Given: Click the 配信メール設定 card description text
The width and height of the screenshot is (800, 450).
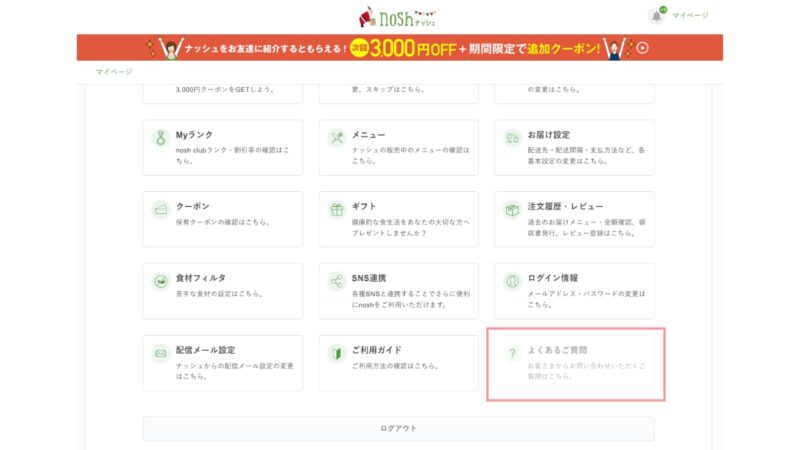Looking at the screenshot, I should click(x=235, y=371).
